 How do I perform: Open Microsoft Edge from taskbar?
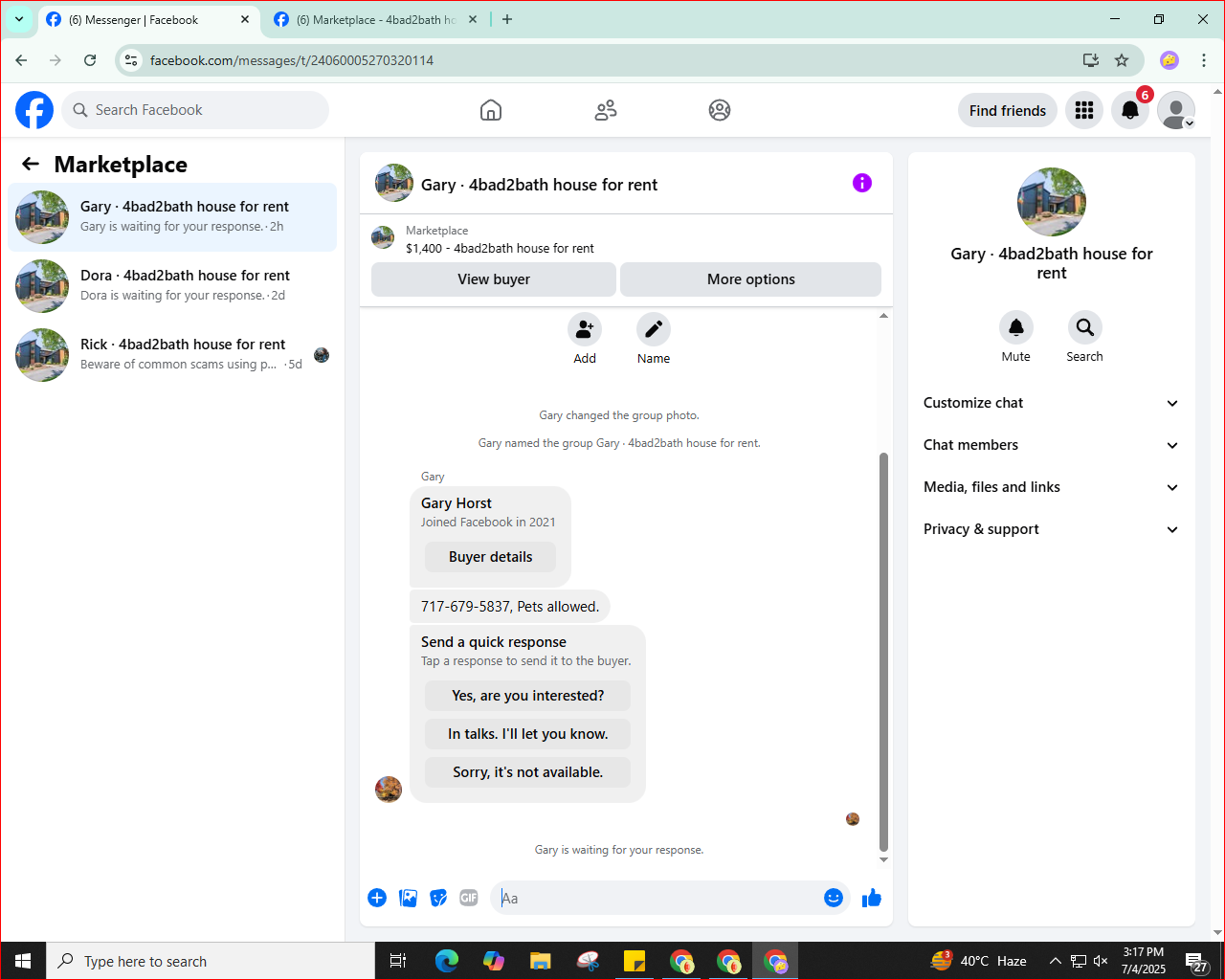(x=446, y=961)
